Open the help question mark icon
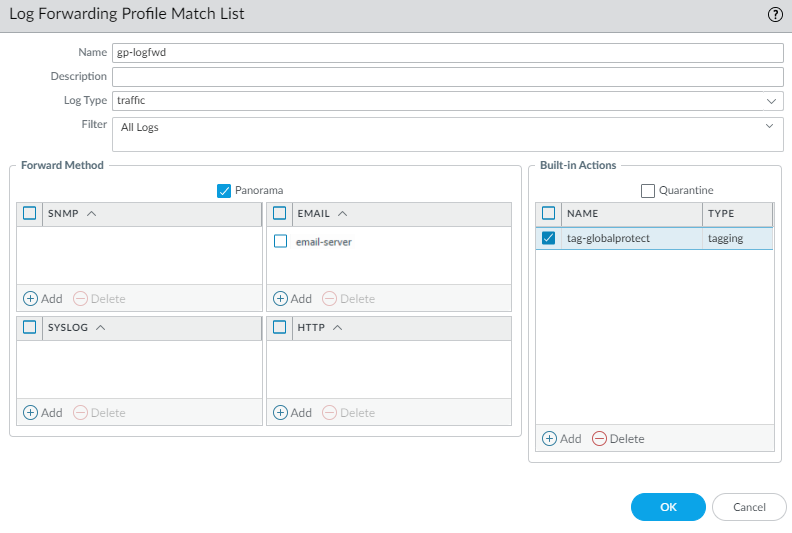792x533 pixels. coord(775,14)
